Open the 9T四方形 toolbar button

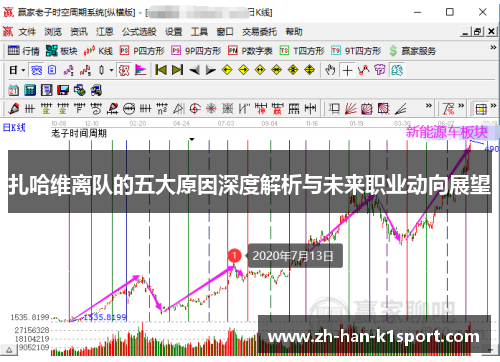(x=356, y=51)
